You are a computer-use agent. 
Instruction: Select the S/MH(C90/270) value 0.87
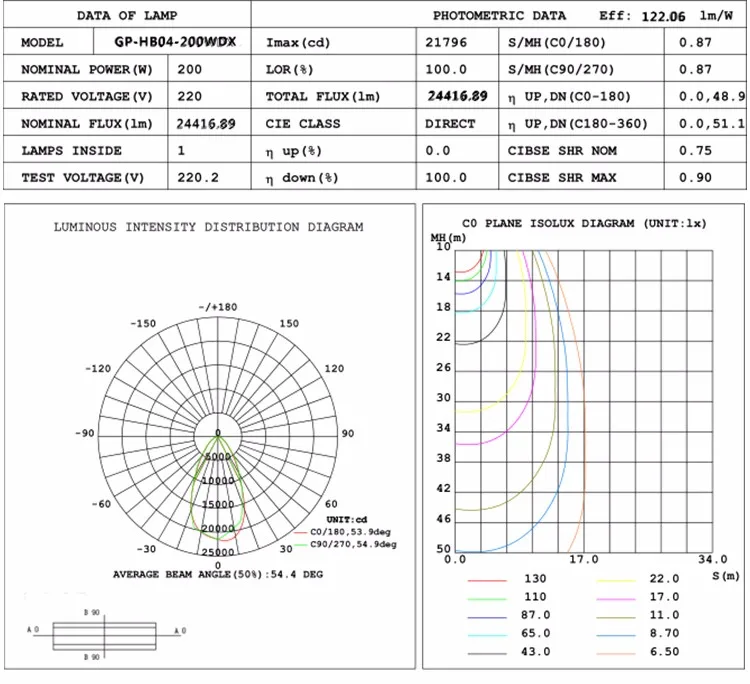[695, 69]
